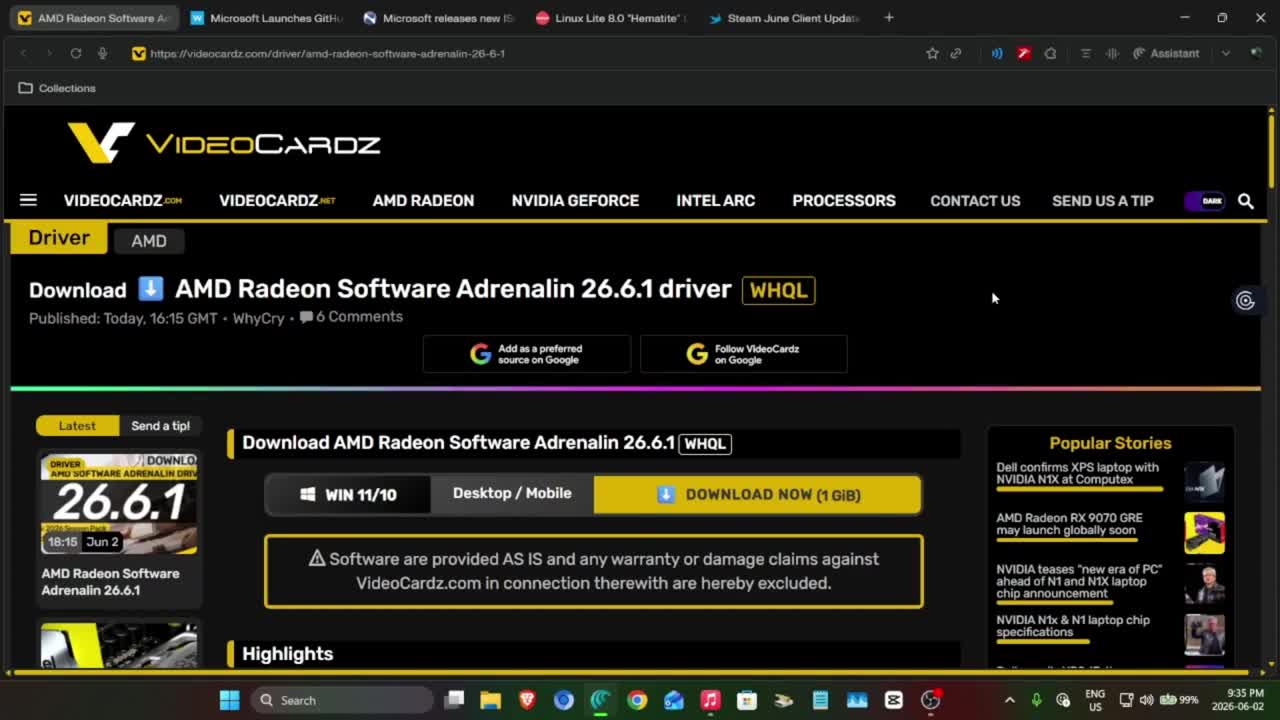This screenshot has height=720, width=1280.
Task: Open the Music app from the taskbar
Action: [710, 700]
